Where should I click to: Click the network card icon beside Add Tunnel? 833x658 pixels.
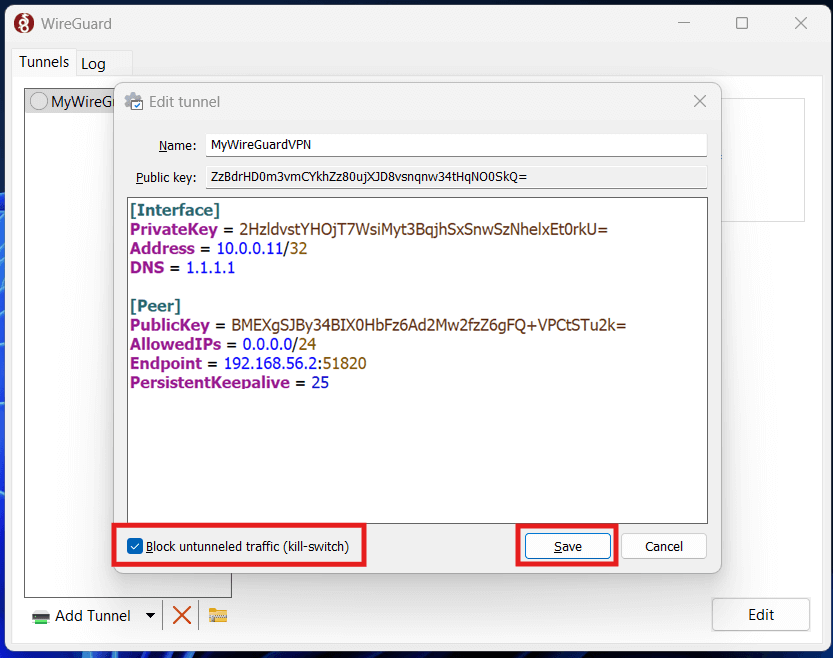(41, 616)
